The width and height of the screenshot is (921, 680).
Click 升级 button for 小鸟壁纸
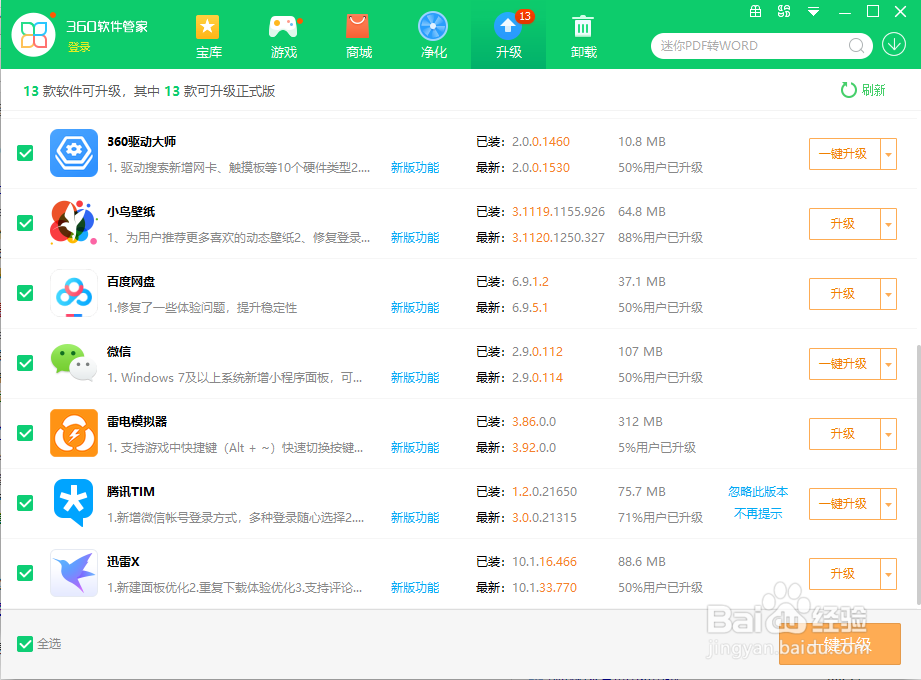(844, 224)
